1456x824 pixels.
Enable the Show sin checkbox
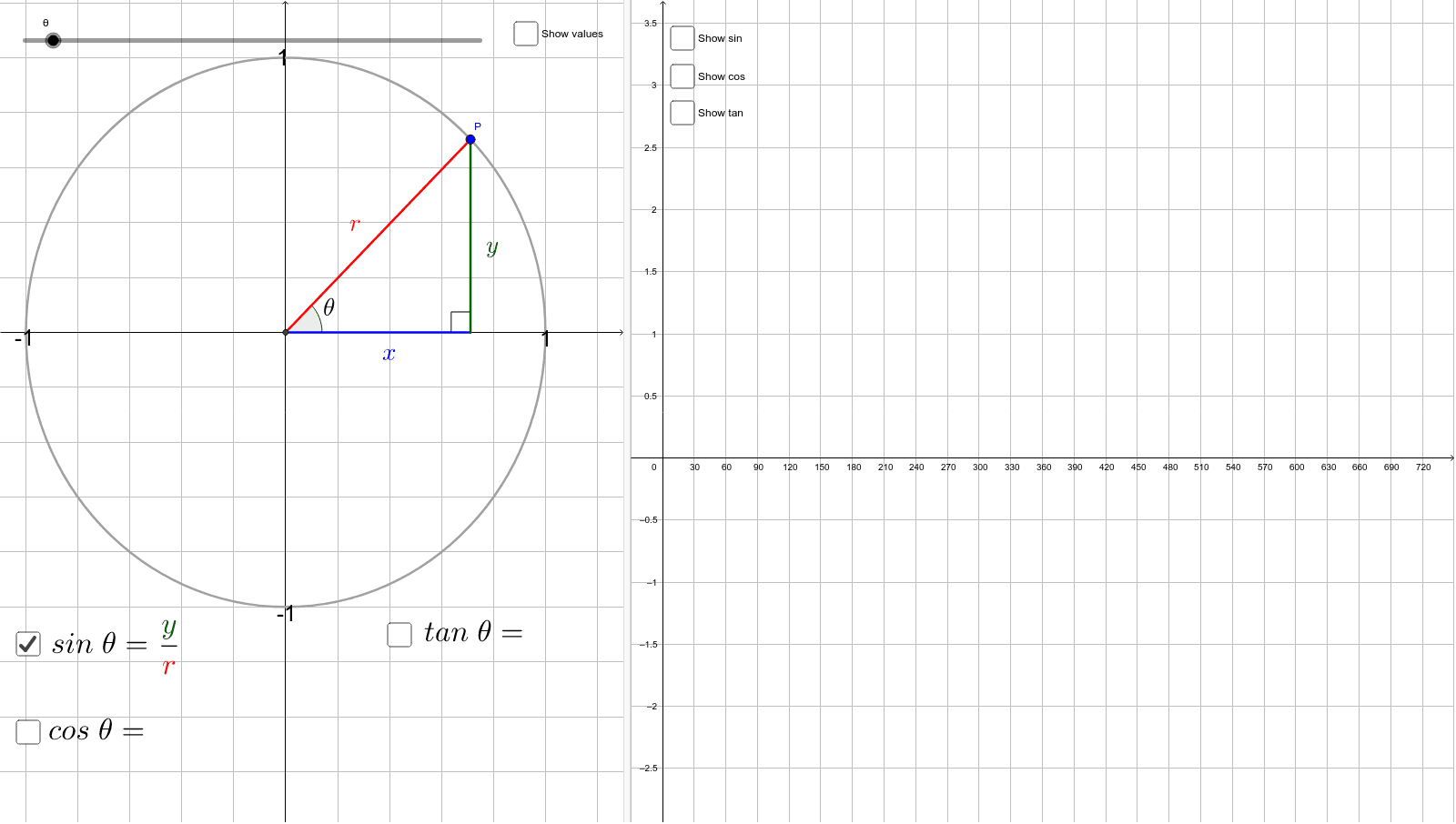coord(682,38)
